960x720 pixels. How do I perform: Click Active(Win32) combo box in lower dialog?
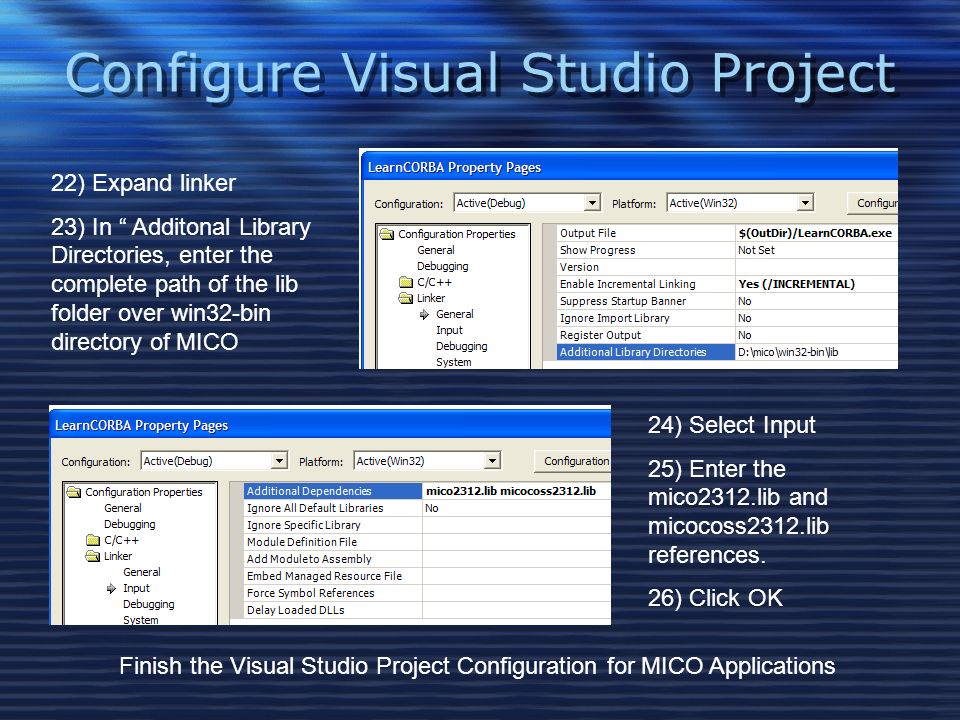pos(427,460)
